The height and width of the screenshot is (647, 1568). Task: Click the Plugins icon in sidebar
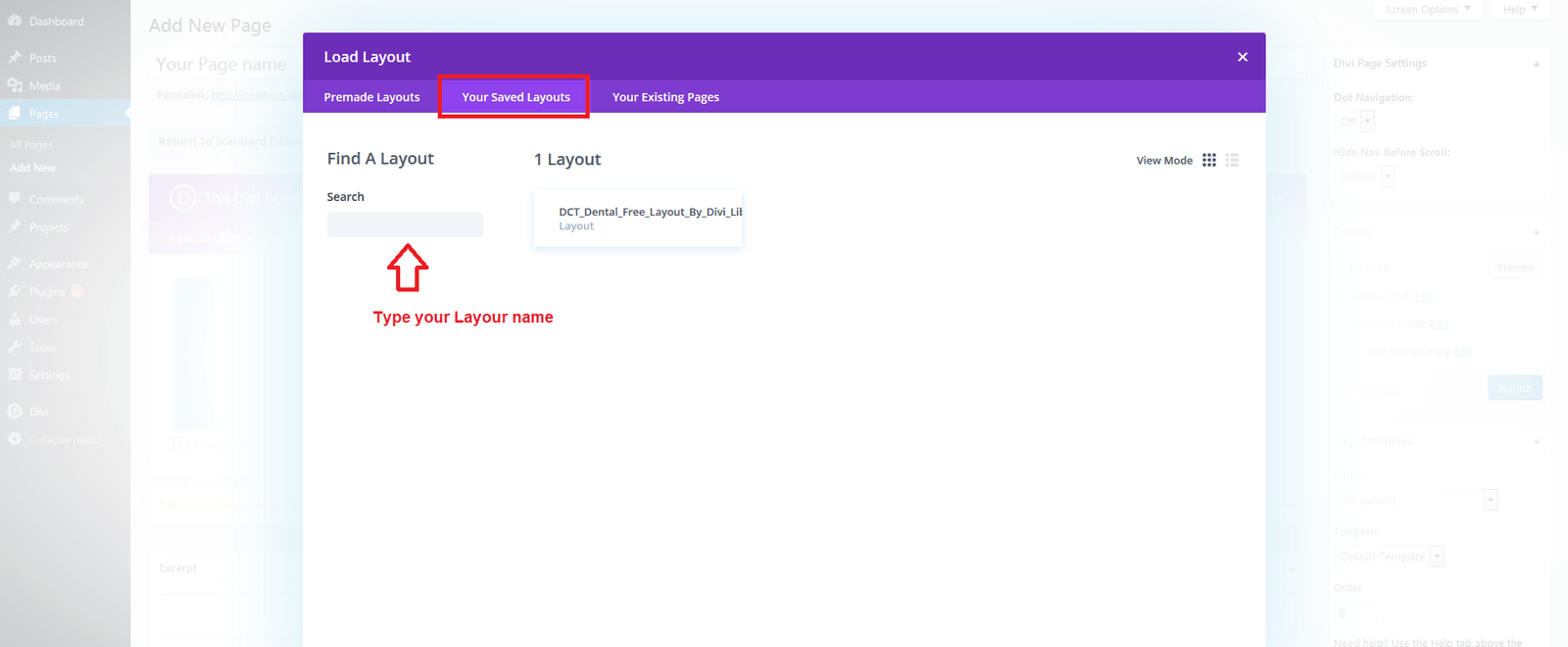tap(15, 291)
